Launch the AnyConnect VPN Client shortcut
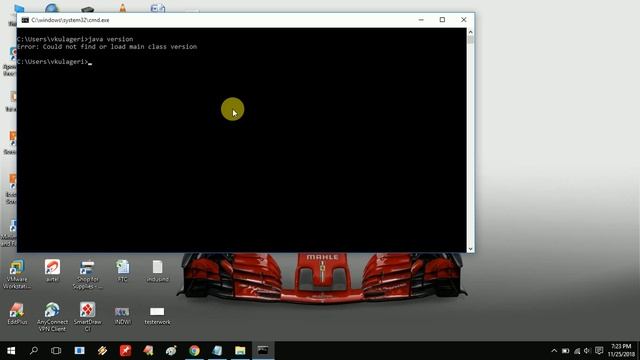The image size is (640, 360). point(52,317)
